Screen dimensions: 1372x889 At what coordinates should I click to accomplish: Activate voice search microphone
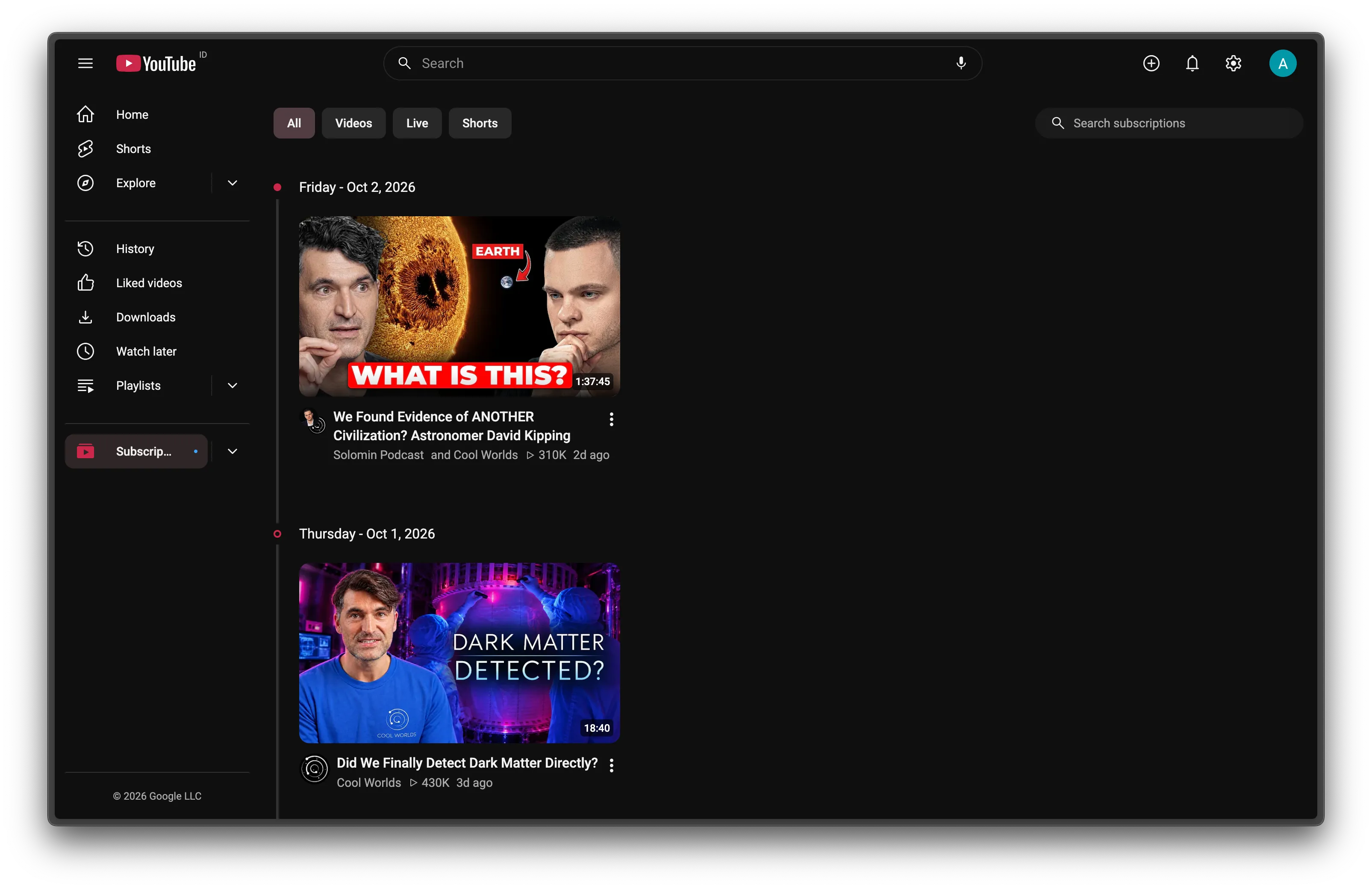960,63
